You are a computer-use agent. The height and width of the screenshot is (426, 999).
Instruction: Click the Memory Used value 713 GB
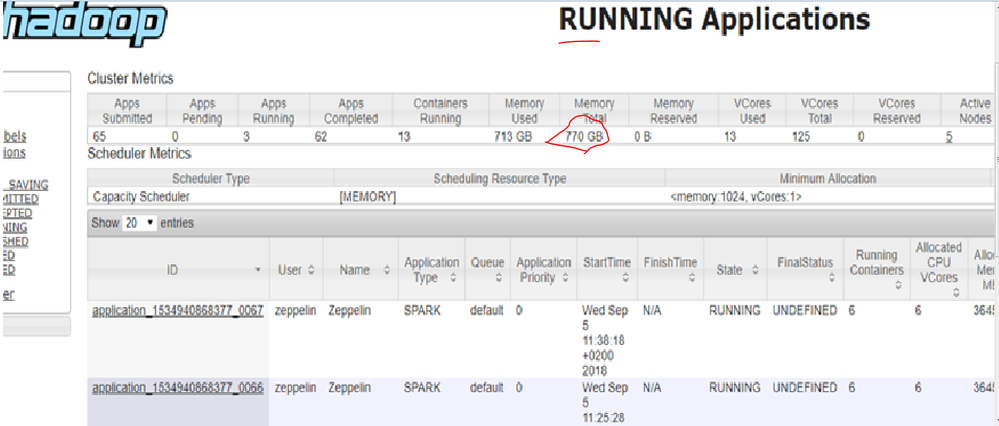(513, 136)
